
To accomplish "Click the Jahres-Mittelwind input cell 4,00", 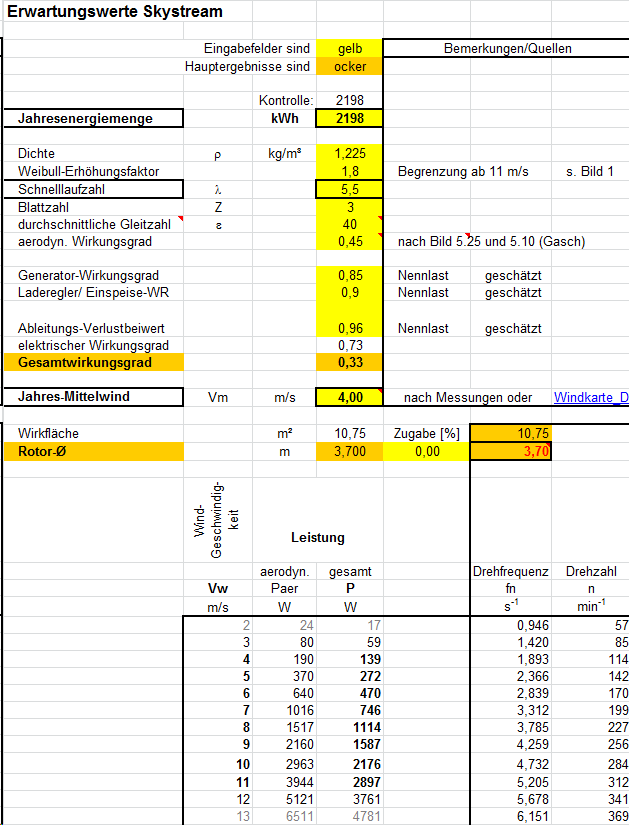I will [x=348, y=397].
